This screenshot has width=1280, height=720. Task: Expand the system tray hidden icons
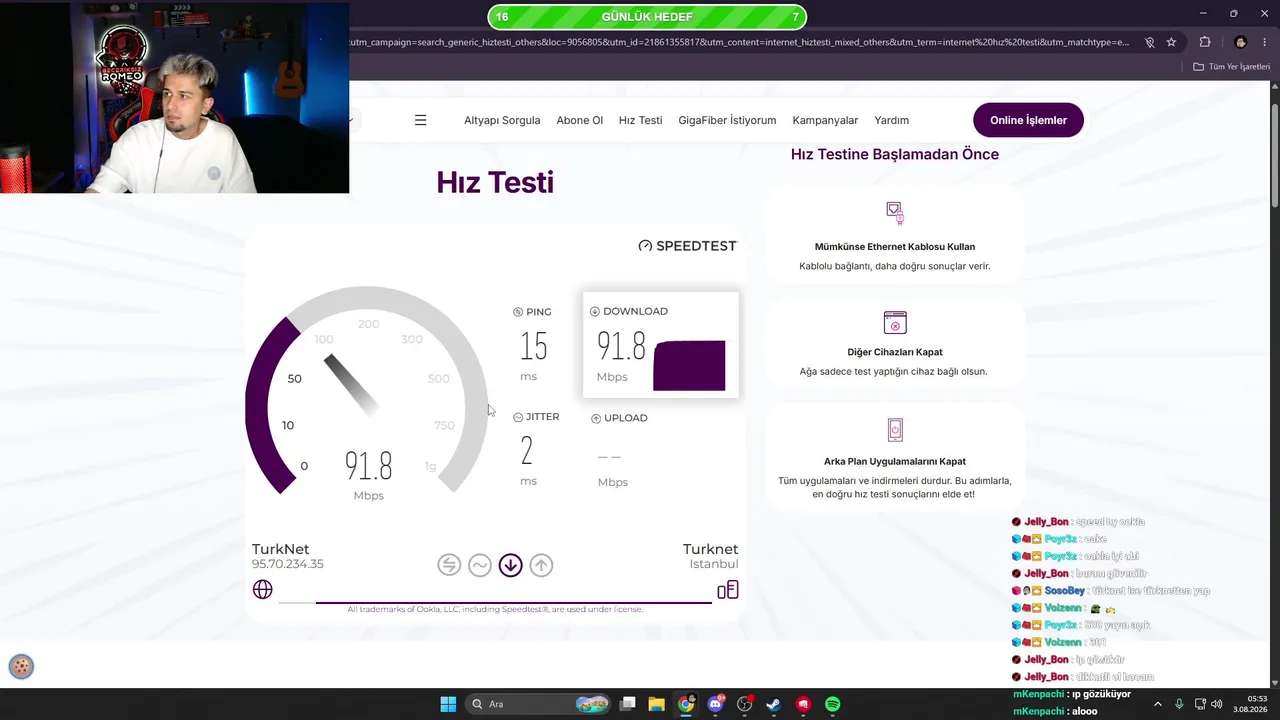point(1158,704)
